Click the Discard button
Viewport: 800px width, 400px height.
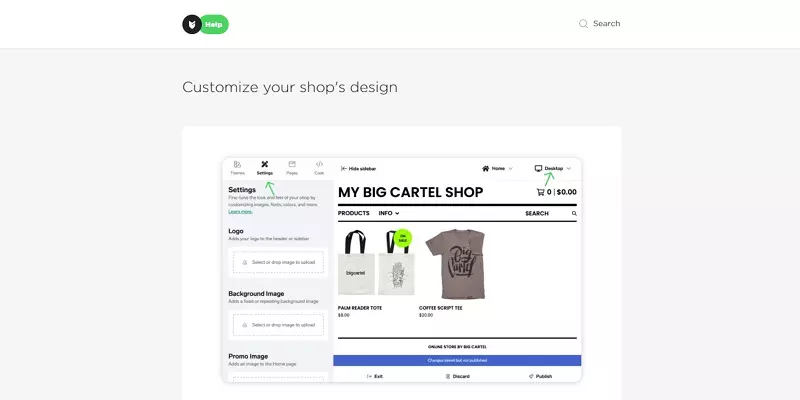(x=458, y=376)
